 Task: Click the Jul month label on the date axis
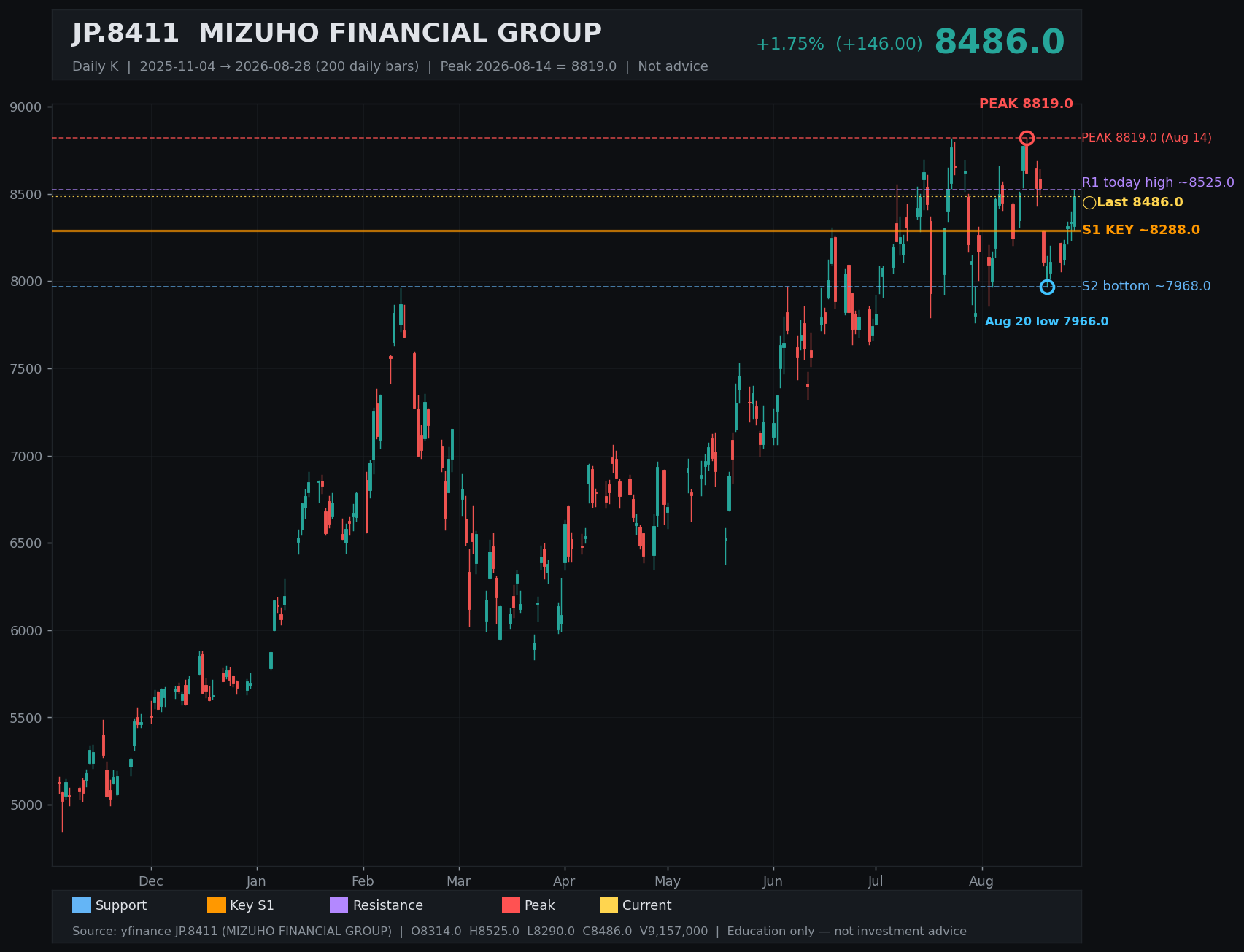coord(876,881)
